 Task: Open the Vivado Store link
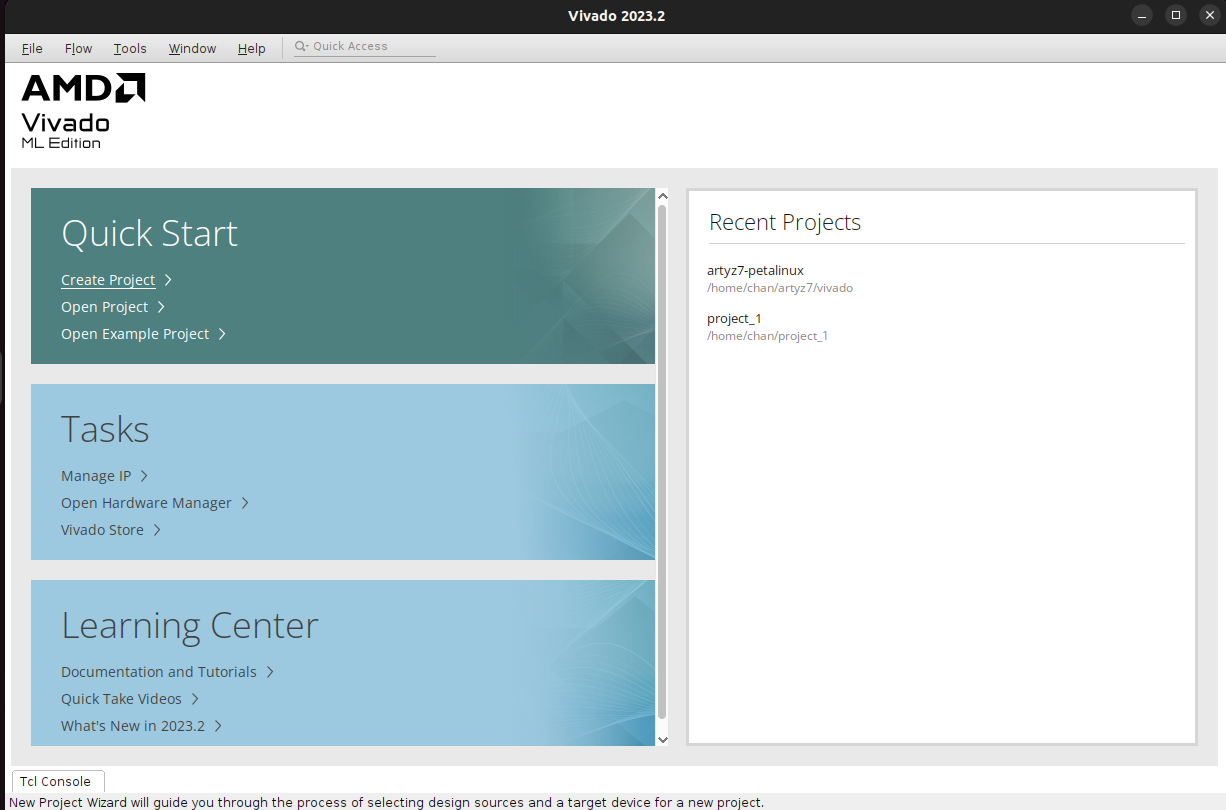pyautogui.click(x=102, y=530)
